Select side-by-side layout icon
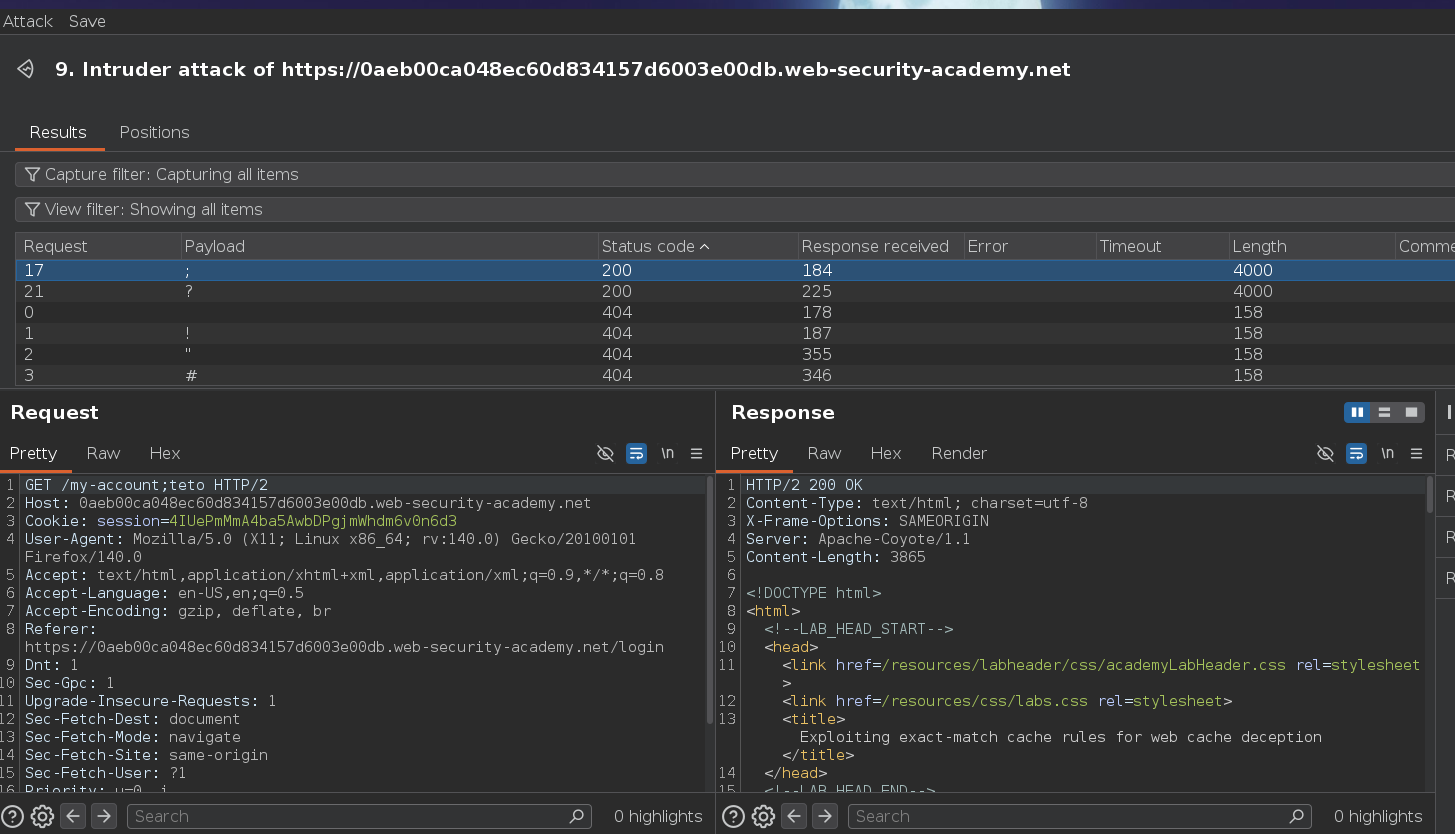Screen dimensions: 1455x834 coord(1357,412)
